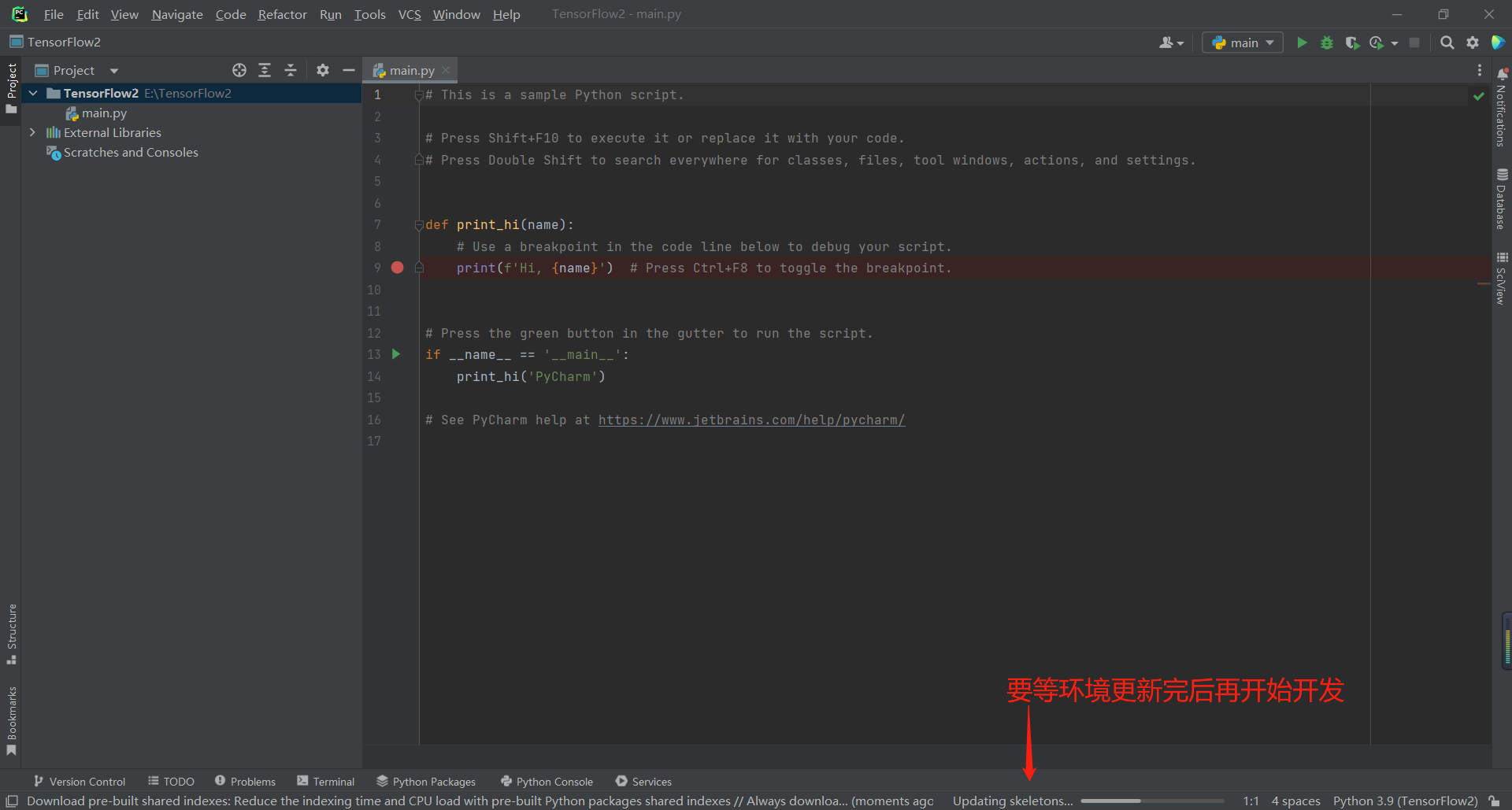The height and width of the screenshot is (810, 1512).
Task: Click the 1:1 caret position indicator
Action: click(x=1251, y=801)
